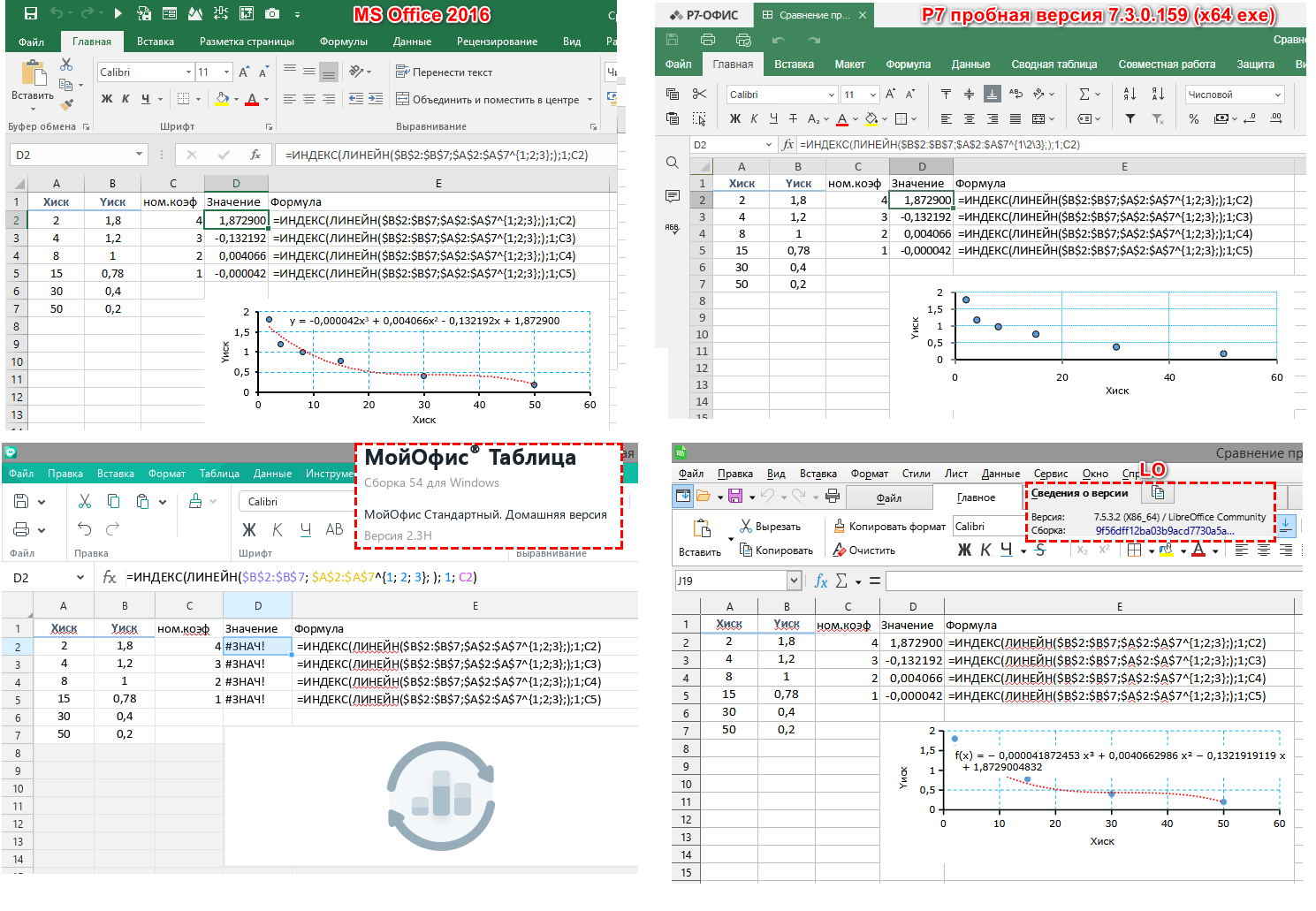Click Копировать формат in LibreOffice
The width and height of the screenshot is (1316, 911).
pyautogui.click(x=889, y=526)
